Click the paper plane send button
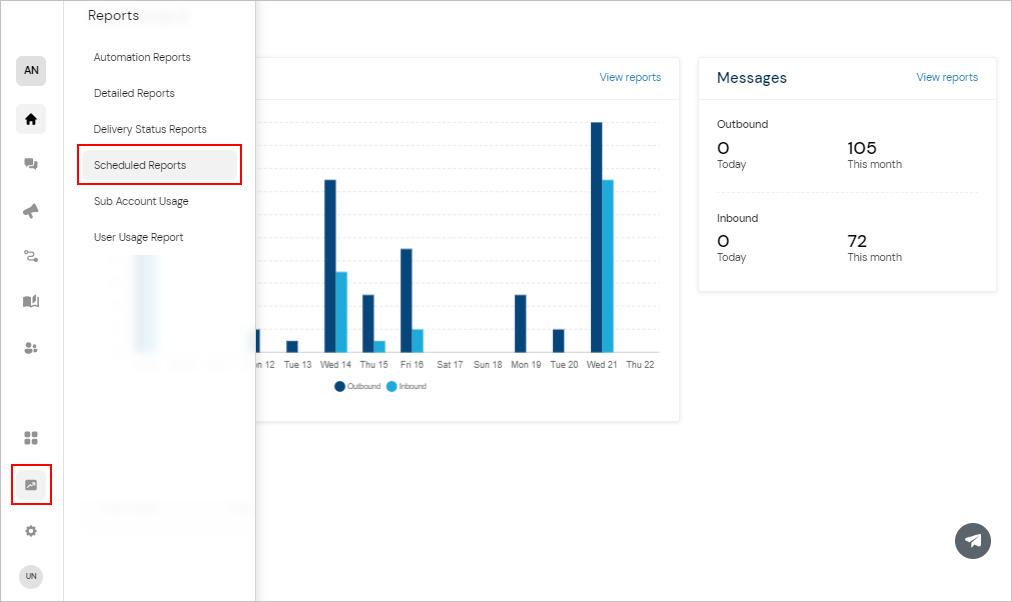Screen dimensions: 1012x602 (x=973, y=541)
